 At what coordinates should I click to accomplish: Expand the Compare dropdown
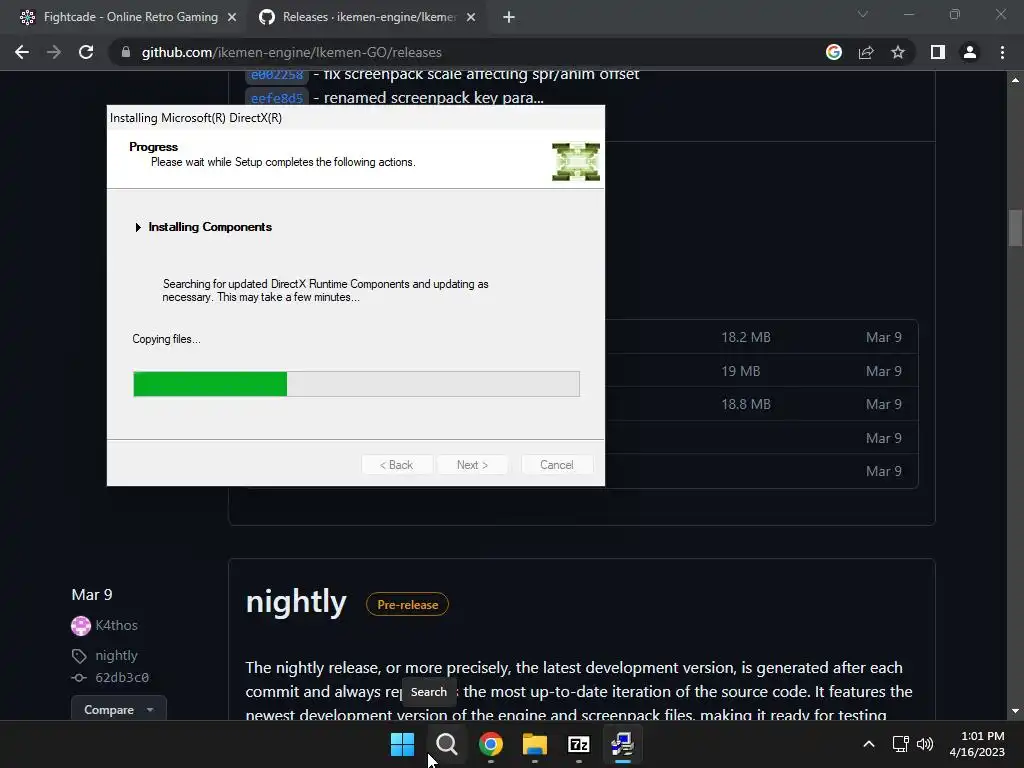(118, 709)
